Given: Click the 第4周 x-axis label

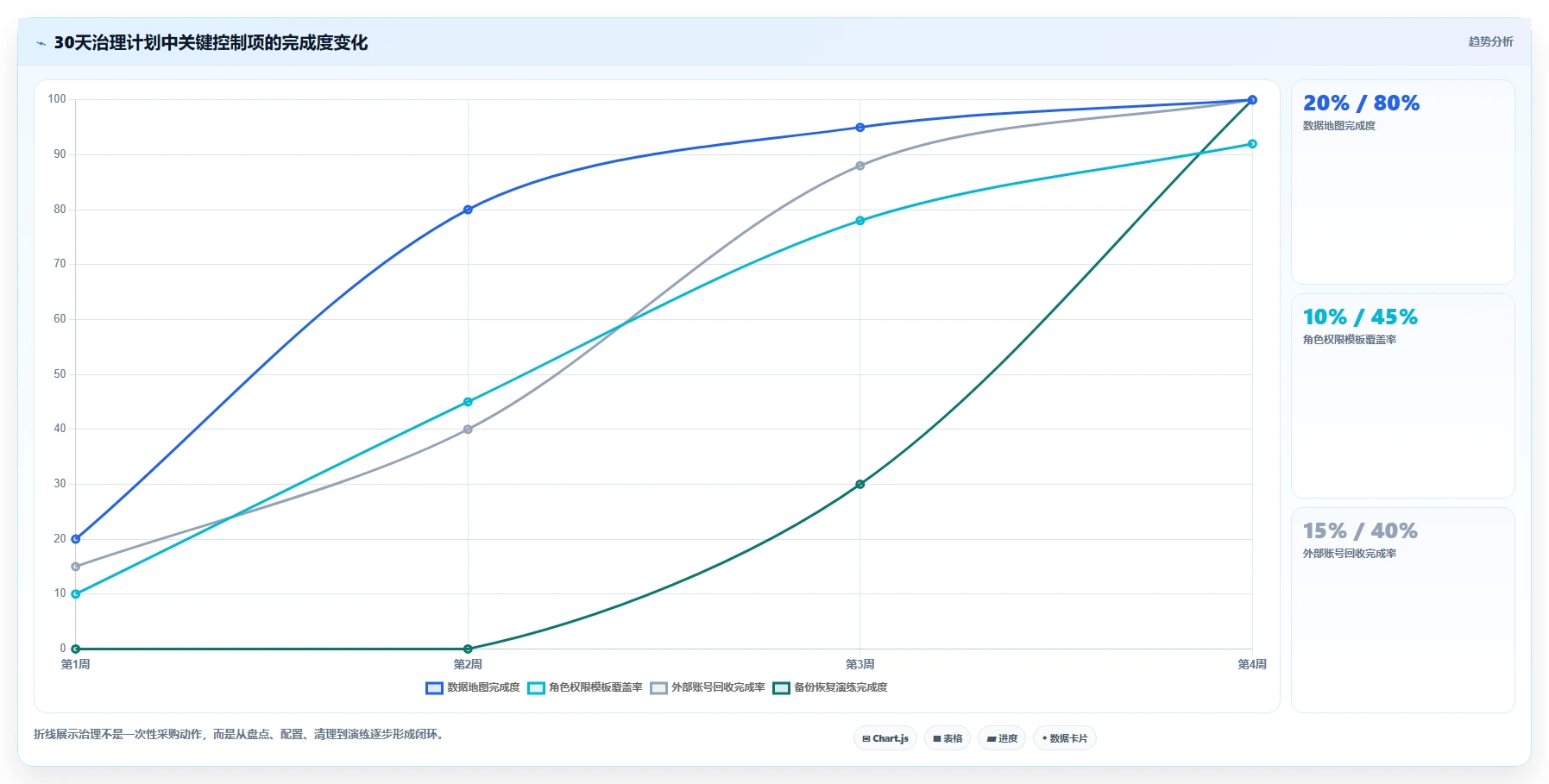Looking at the screenshot, I should tap(1252, 664).
